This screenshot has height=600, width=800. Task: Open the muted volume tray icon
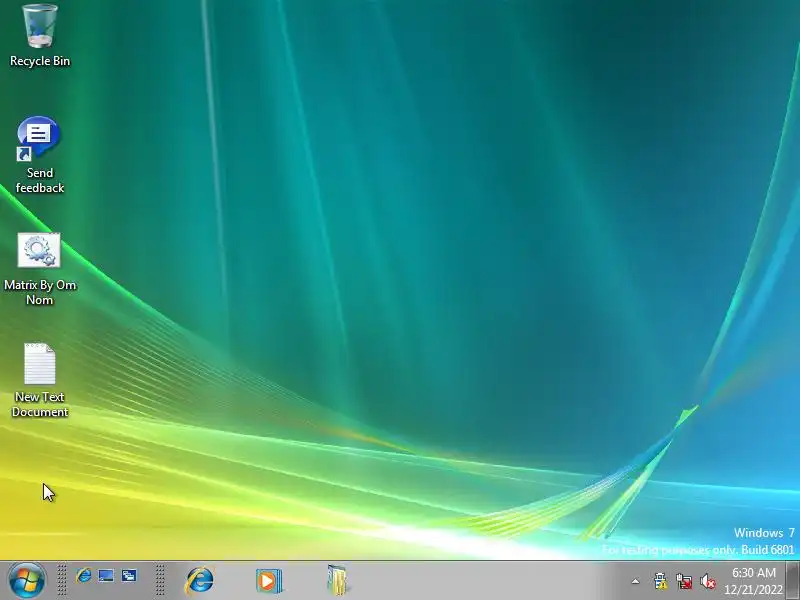point(708,581)
